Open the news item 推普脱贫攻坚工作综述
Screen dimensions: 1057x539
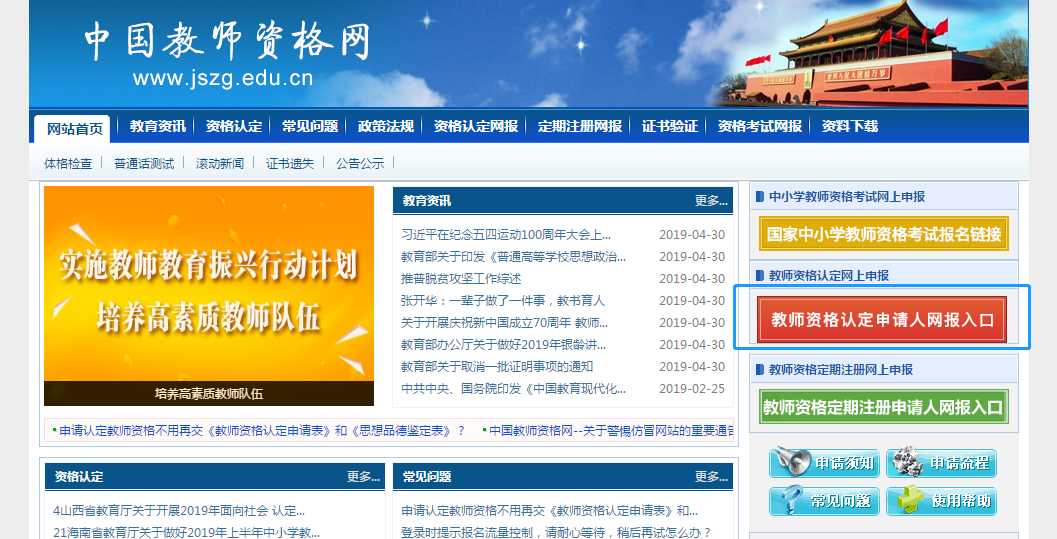(461, 279)
